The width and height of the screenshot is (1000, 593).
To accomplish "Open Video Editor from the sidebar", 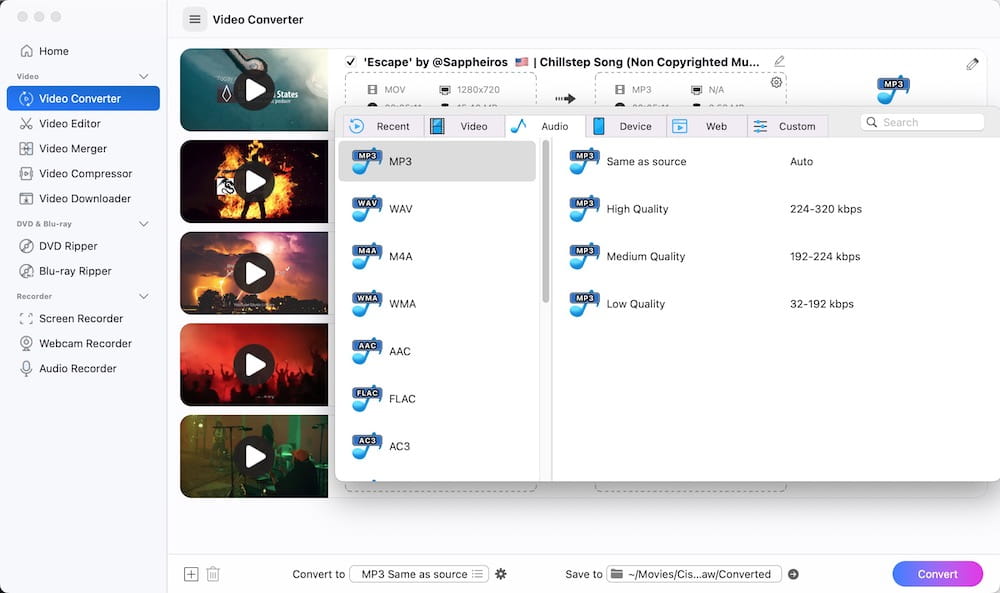I will tap(83, 124).
